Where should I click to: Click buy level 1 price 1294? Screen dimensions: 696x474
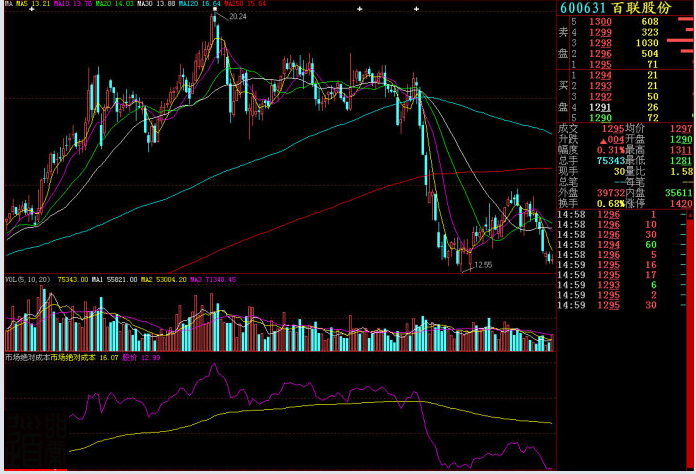[600, 75]
